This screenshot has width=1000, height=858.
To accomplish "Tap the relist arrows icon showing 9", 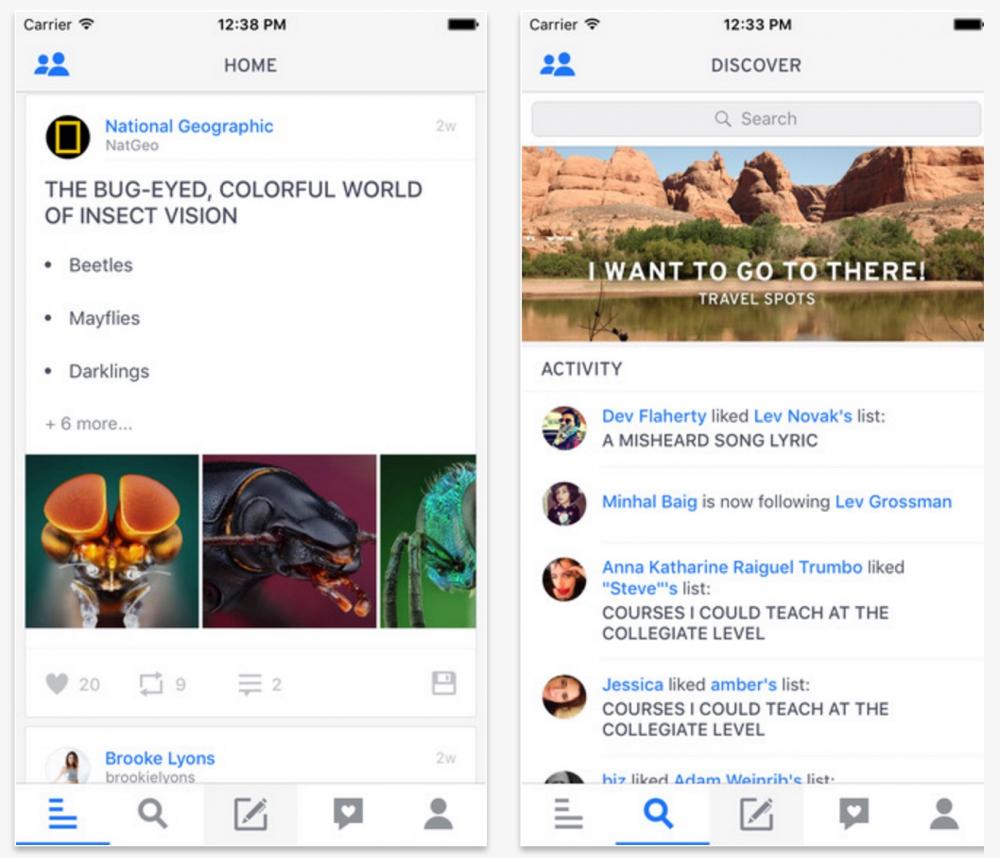I will [x=151, y=684].
